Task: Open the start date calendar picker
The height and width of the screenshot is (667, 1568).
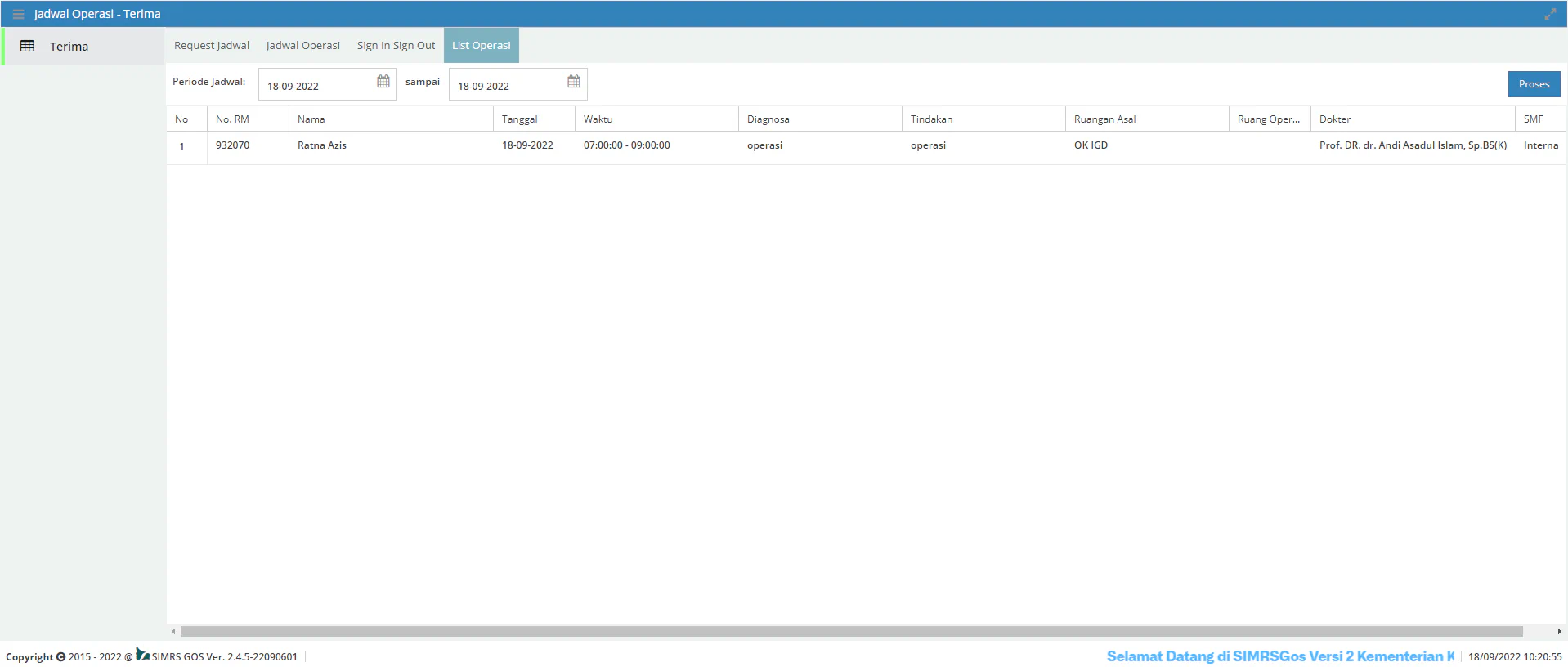Action: point(383,82)
